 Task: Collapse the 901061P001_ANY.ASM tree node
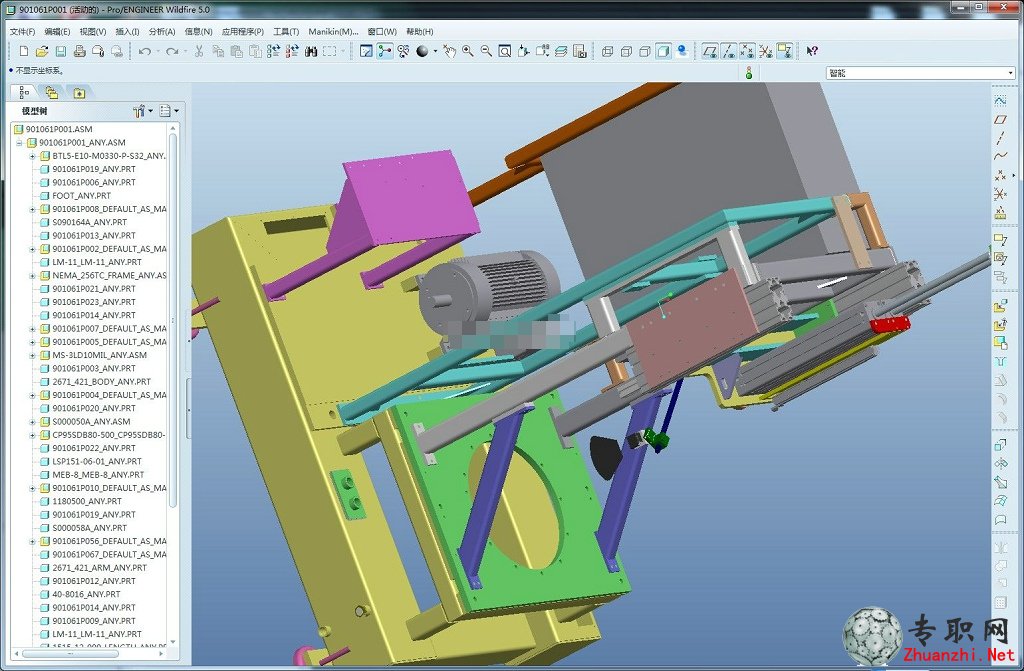tap(19, 142)
